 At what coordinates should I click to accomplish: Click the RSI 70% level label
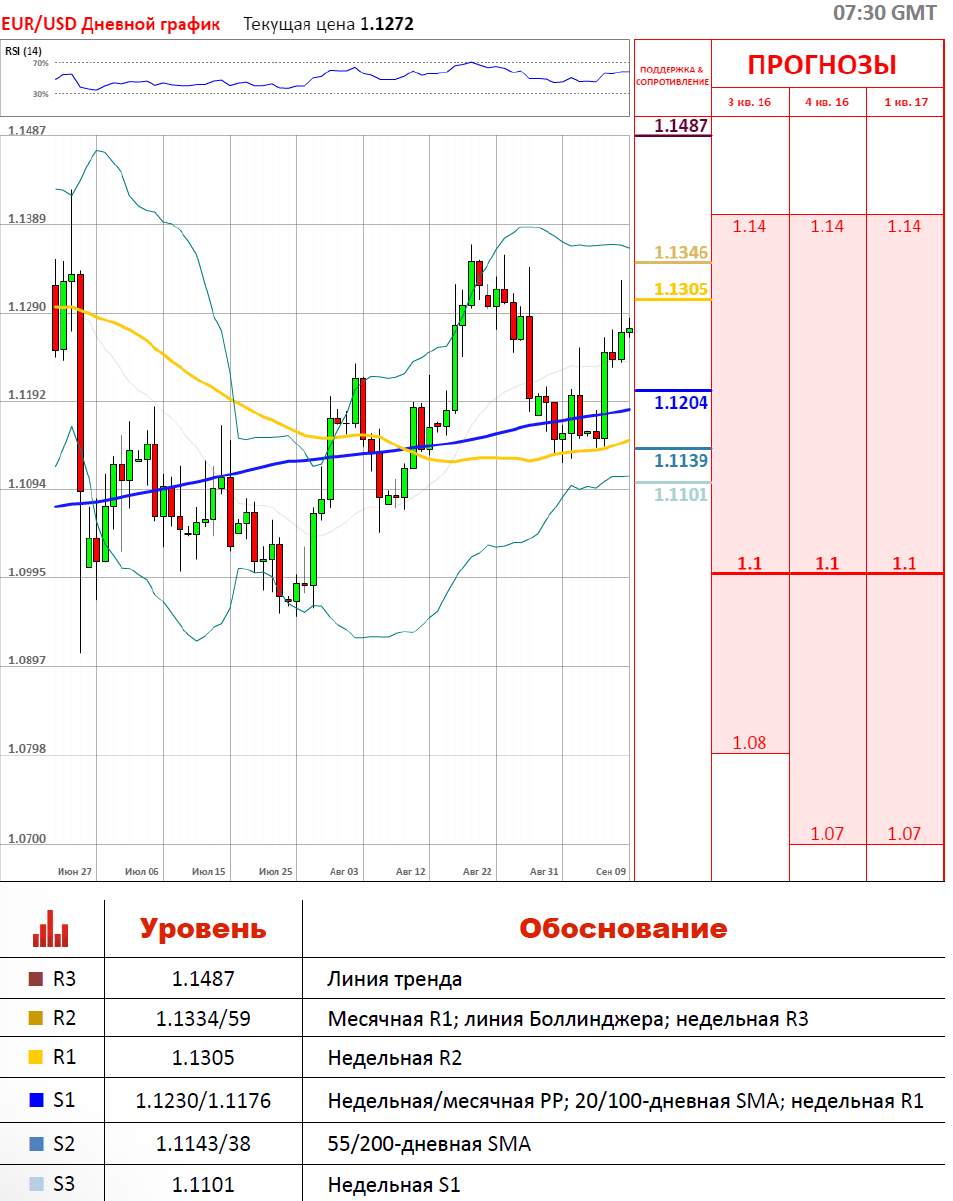pos(41,63)
